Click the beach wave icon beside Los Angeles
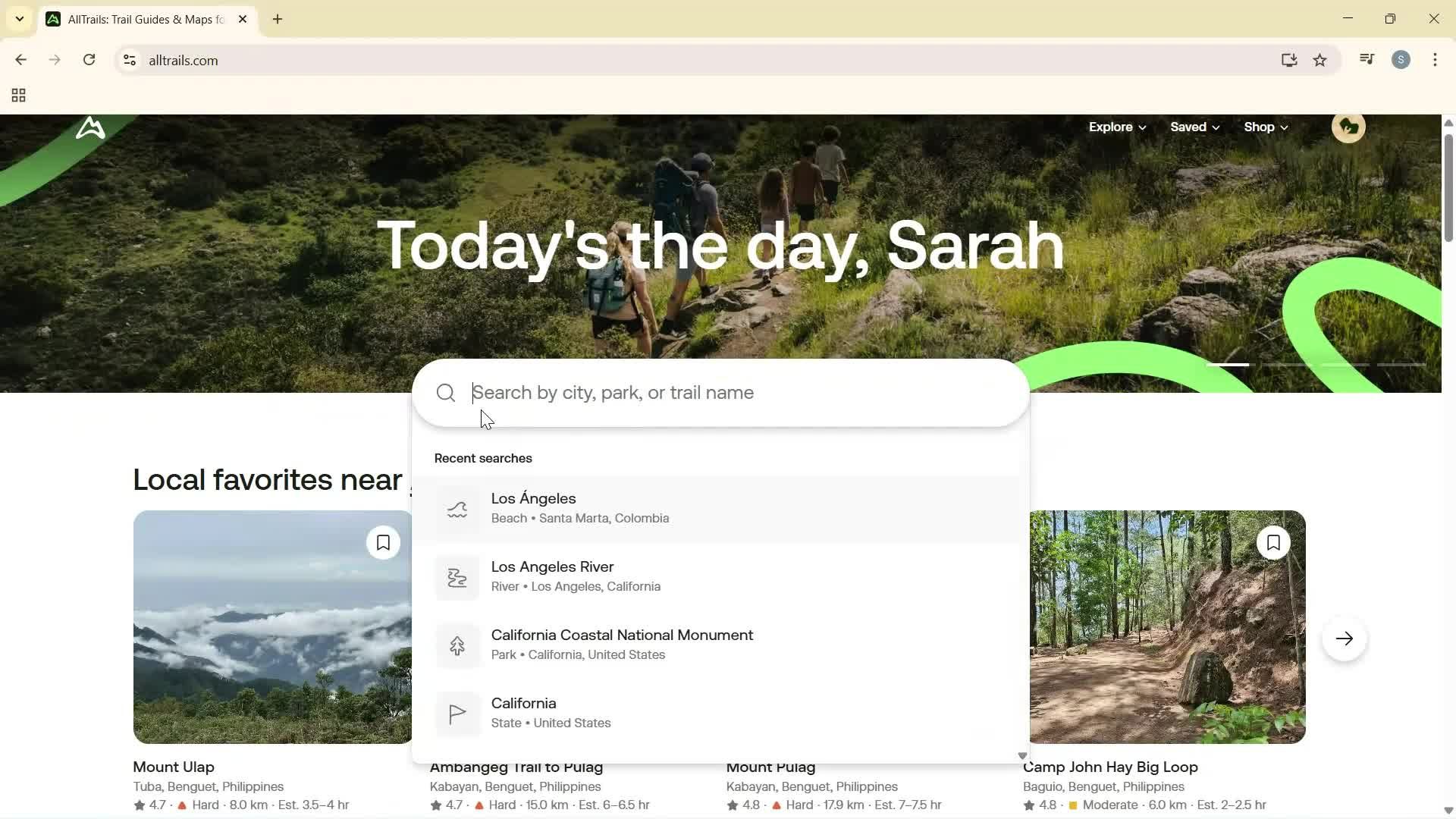This screenshot has height=819, width=1456. pyautogui.click(x=457, y=509)
